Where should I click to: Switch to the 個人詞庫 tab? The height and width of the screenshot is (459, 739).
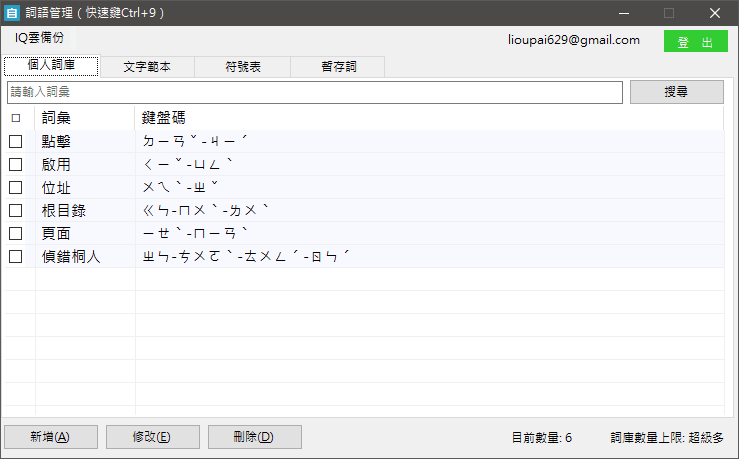[x=51, y=66]
